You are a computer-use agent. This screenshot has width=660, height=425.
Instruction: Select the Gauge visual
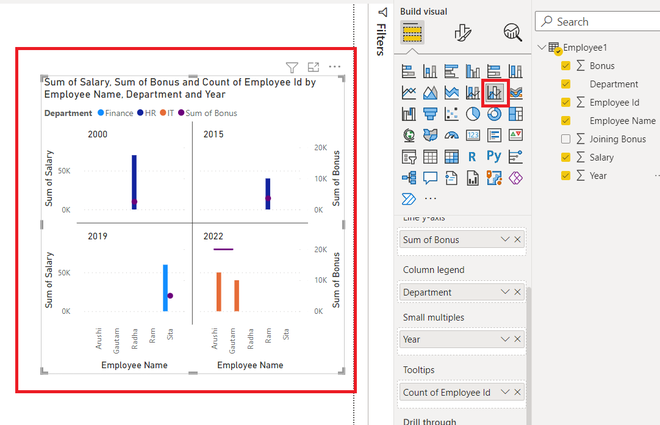451,135
